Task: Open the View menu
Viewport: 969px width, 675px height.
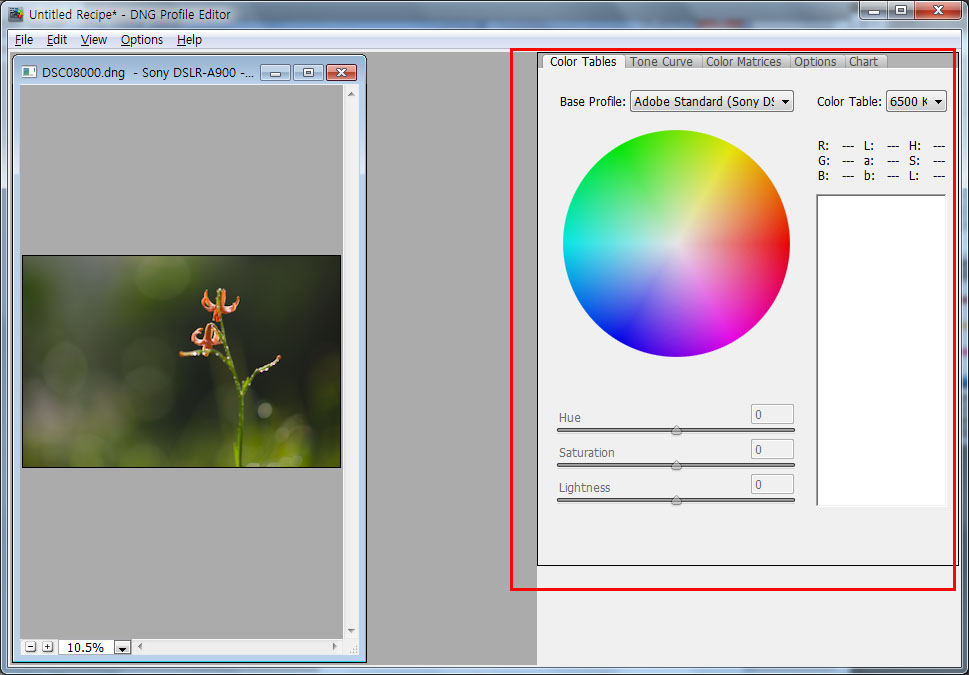Action: pos(93,40)
